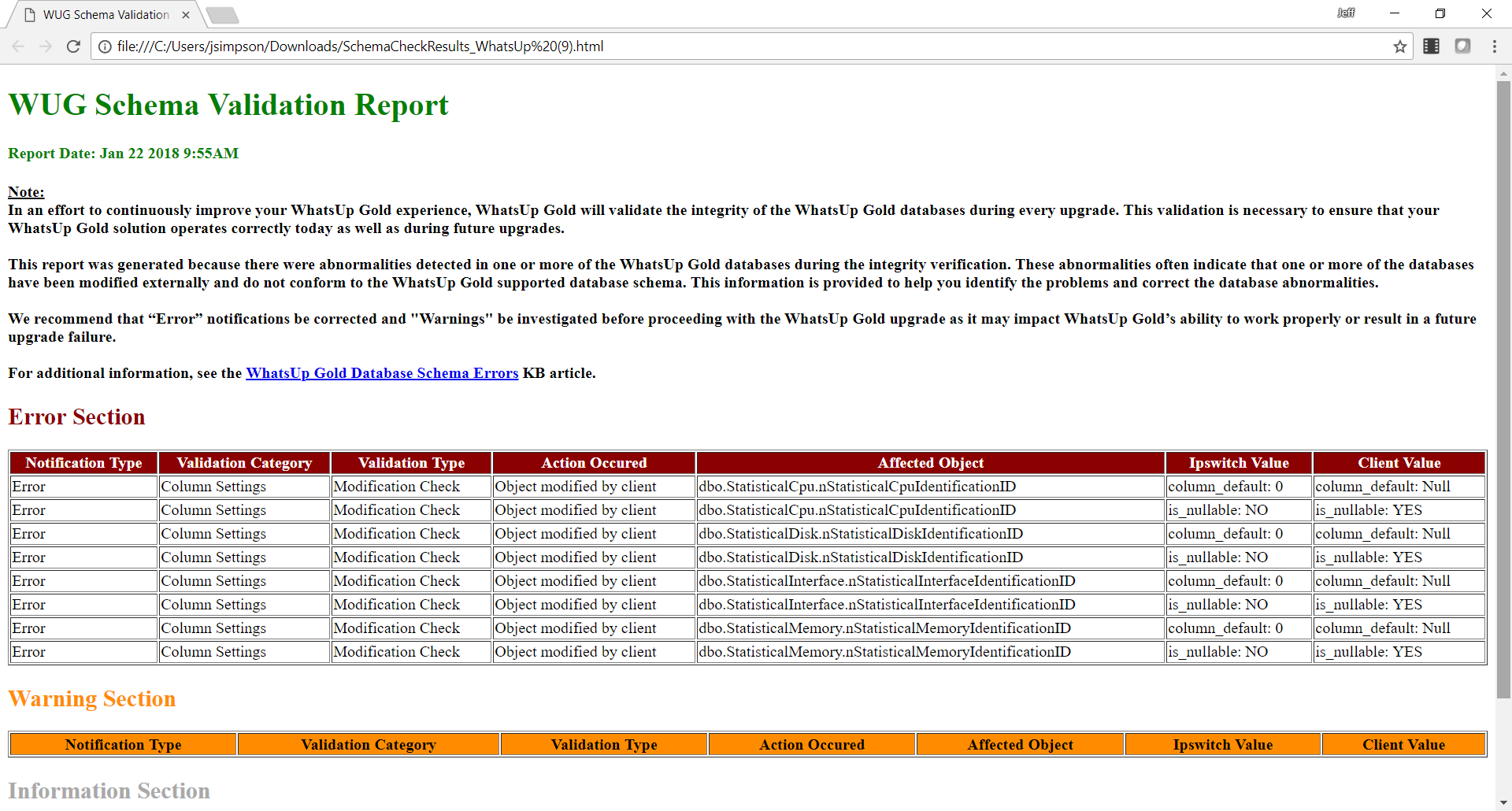This screenshot has width=1512, height=811.
Task: Click the scrollbar down arrow
Action: click(1503, 804)
